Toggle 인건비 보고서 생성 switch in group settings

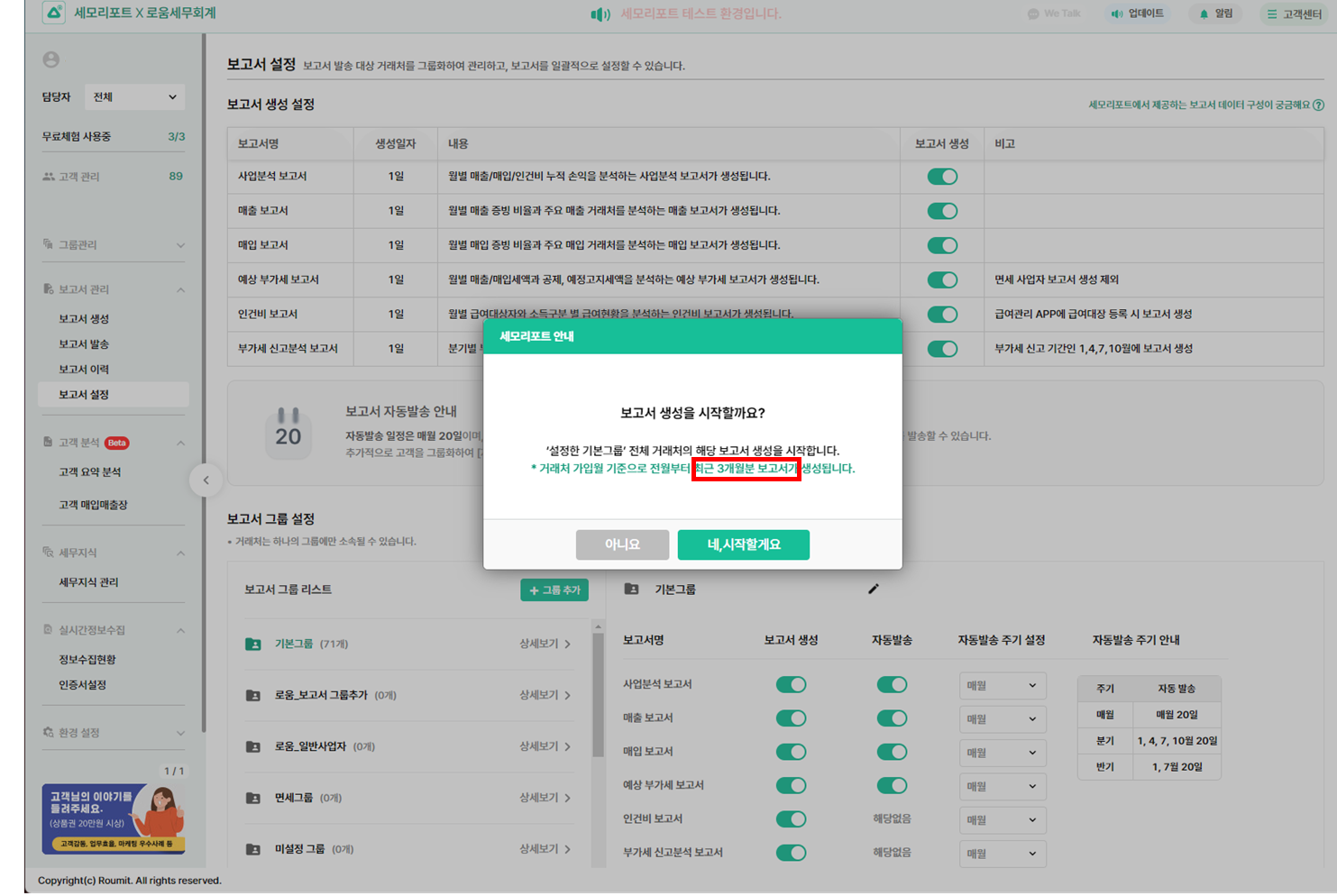pyautogui.click(x=791, y=819)
